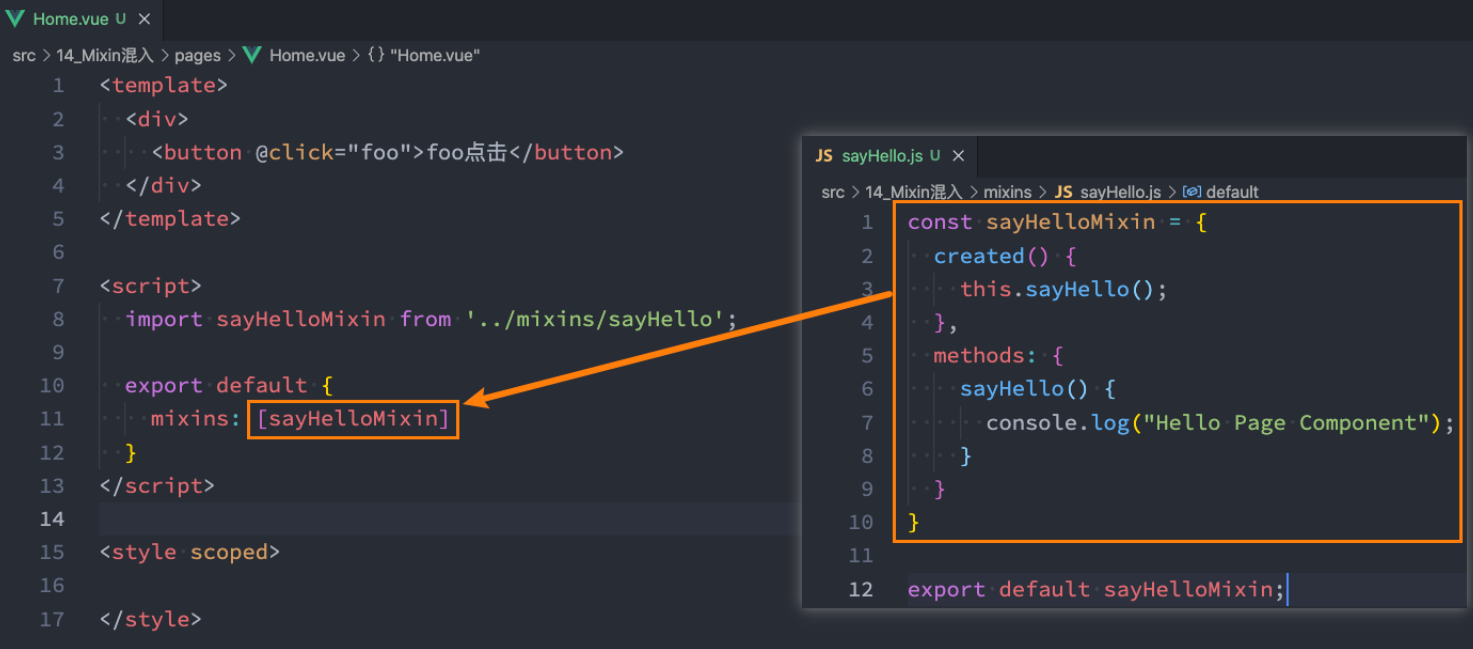
Task: Click the Vue icon in Home.vue breadcrumb
Action: (x=252, y=56)
